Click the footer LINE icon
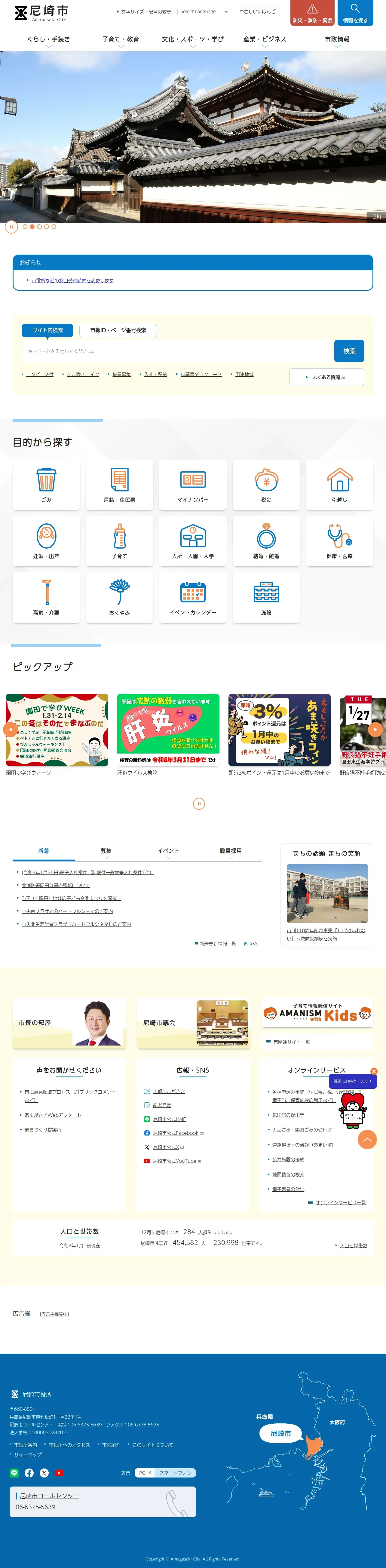Screen dimensions: 386x1568 pos(14,1472)
